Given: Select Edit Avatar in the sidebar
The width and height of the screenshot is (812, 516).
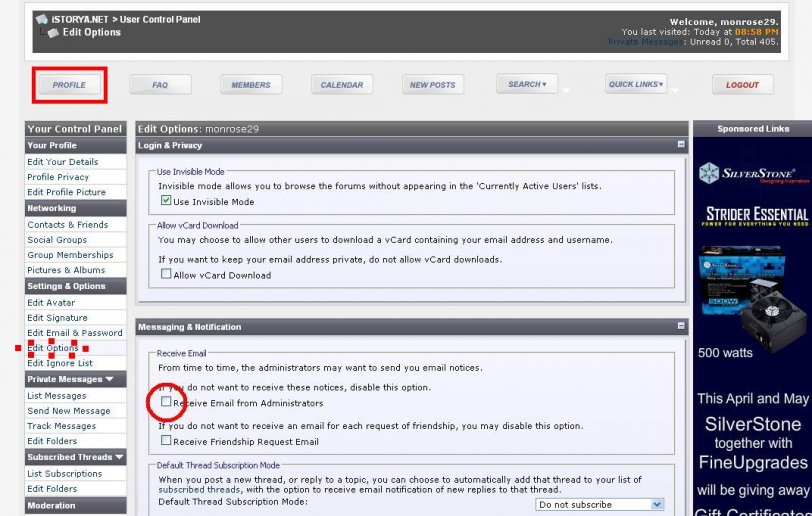Looking at the screenshot, I should (x=51, y=303).
